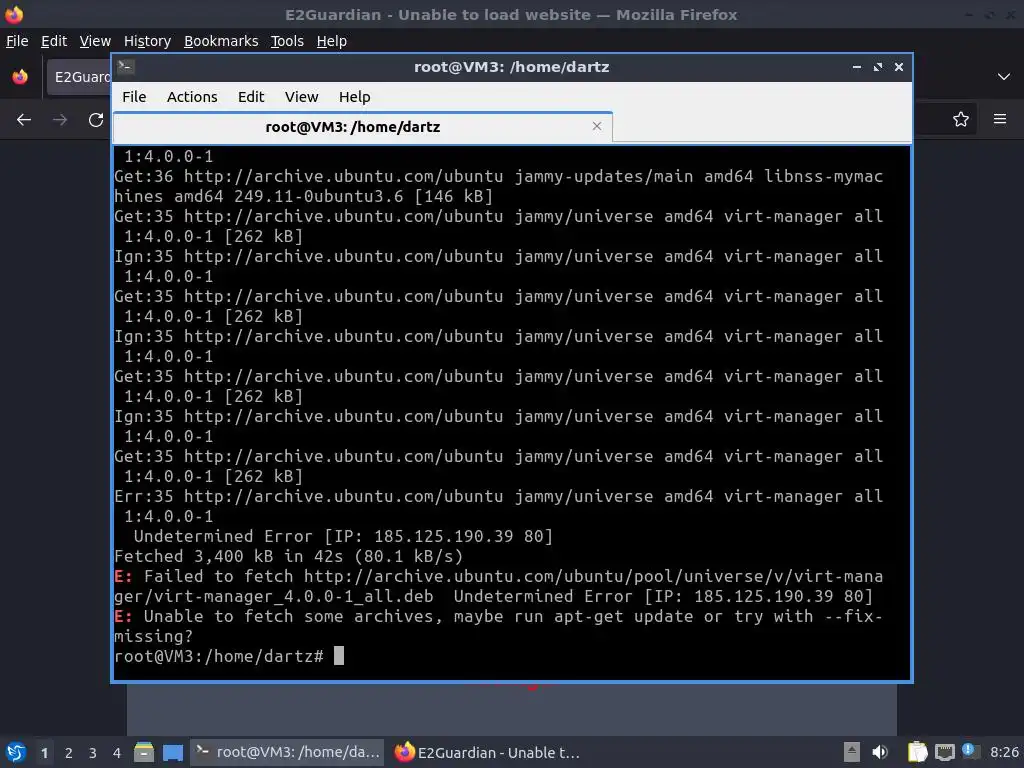
Task: Reload the page in Firefox
Action: (96, 120)
